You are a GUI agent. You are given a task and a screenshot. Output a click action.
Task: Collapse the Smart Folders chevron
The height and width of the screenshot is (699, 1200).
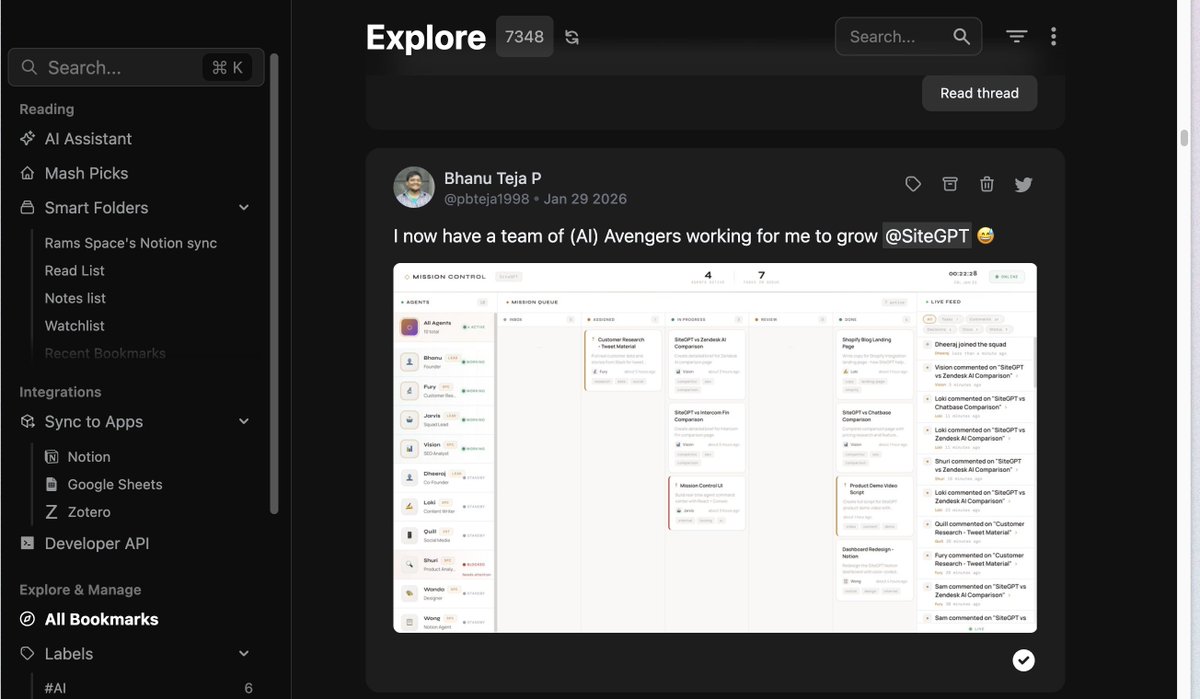(x=244, y=208)
